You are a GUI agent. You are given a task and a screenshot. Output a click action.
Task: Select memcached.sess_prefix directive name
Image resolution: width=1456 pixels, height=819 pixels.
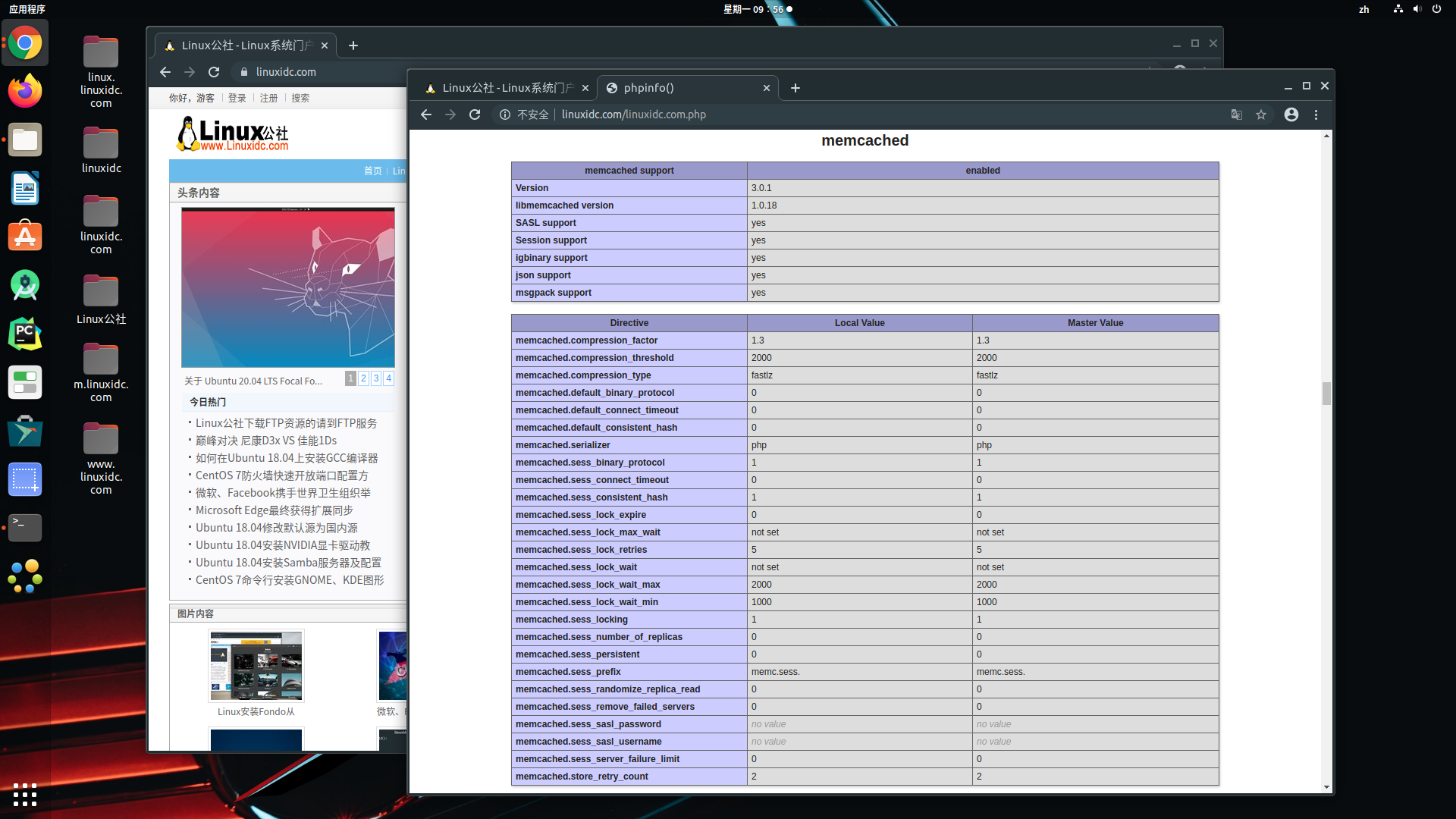coord(568,672)
